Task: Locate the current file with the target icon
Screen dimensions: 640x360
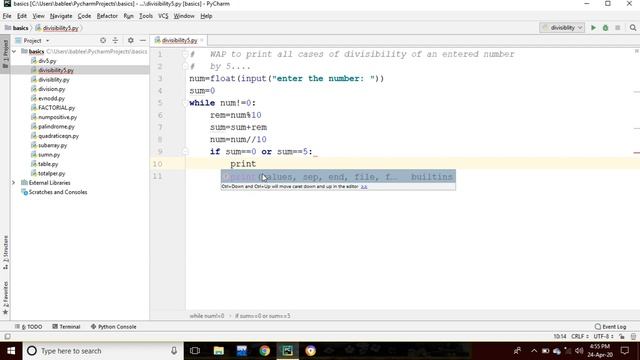Action: tap(103, 40)
